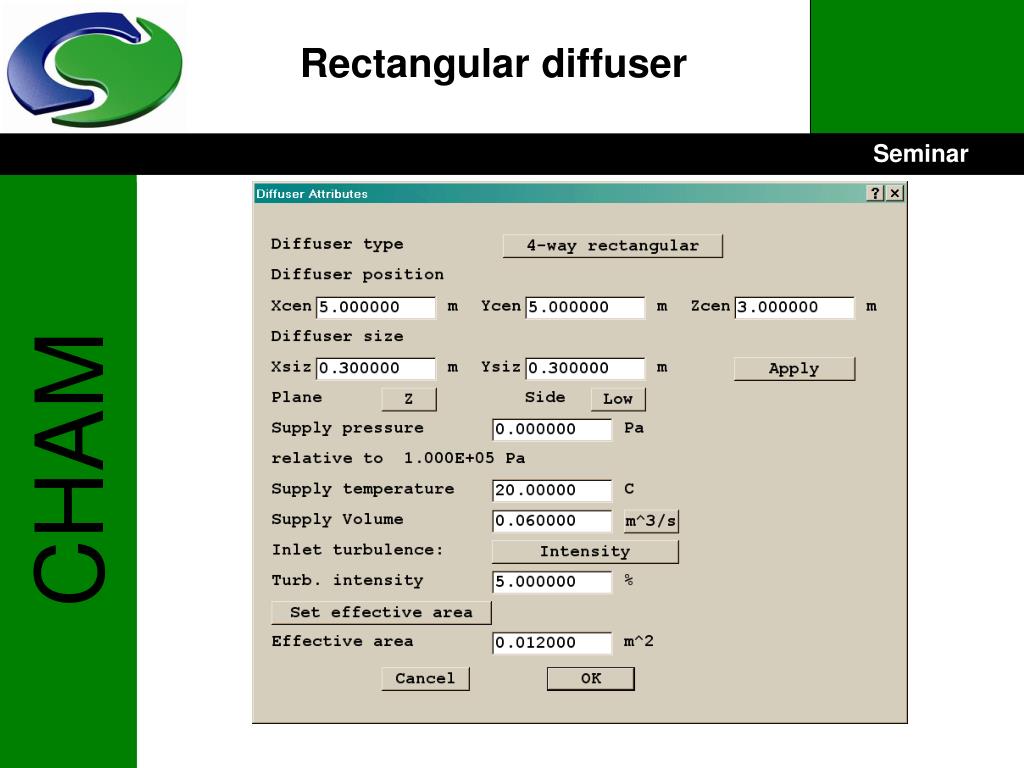This screenshot has width=1024, height=768.
Task: Click the 'm^2' unit text
Action: (x=639, y=641)
